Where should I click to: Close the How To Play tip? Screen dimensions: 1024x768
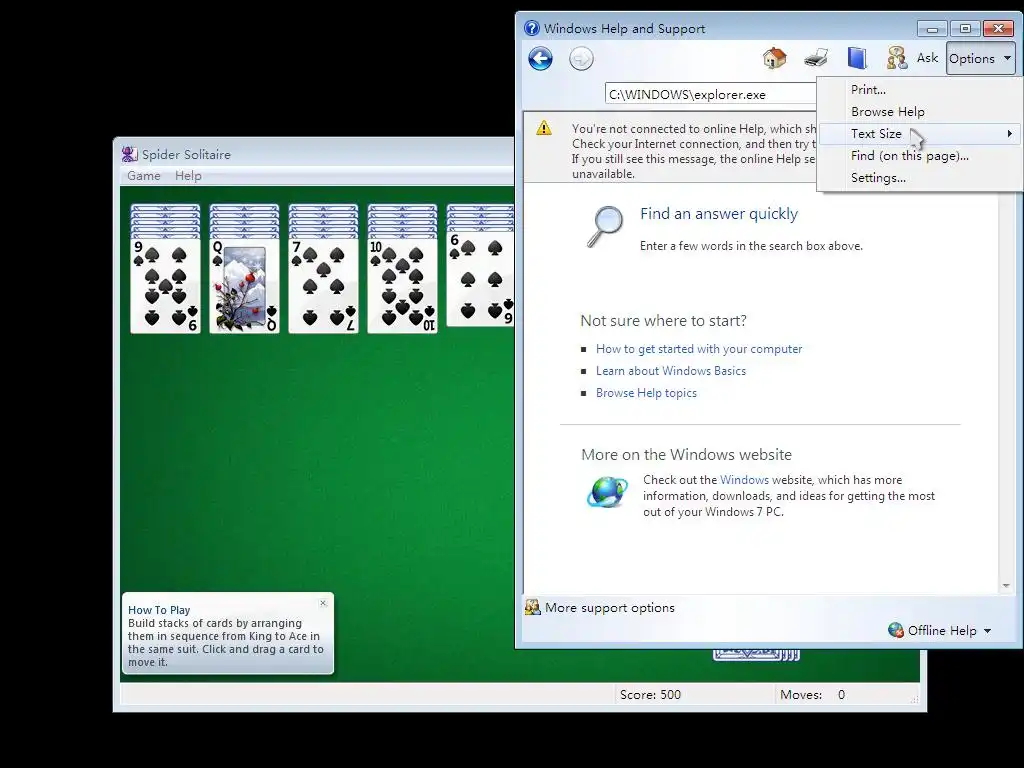323,603
